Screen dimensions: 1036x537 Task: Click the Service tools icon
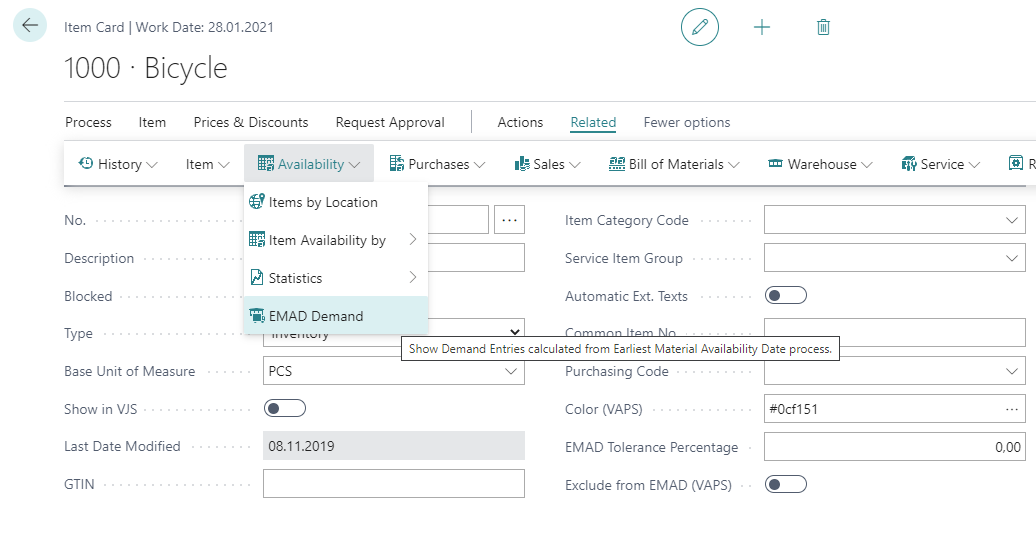coord(909,163)
